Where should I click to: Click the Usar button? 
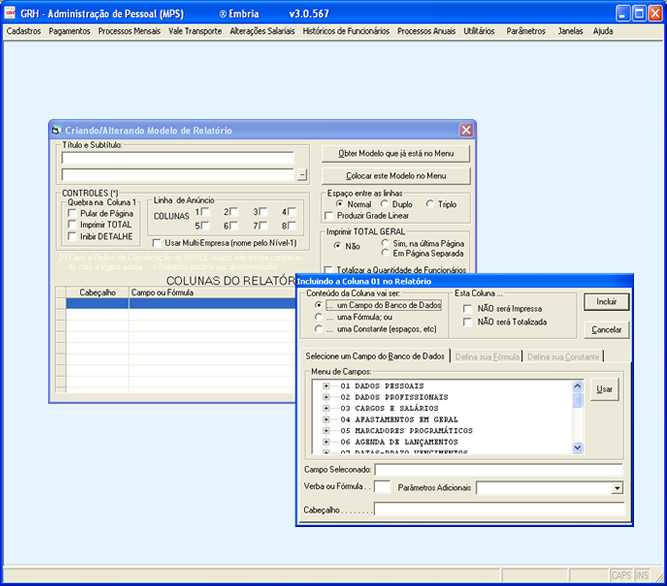[x=604, y=389]
